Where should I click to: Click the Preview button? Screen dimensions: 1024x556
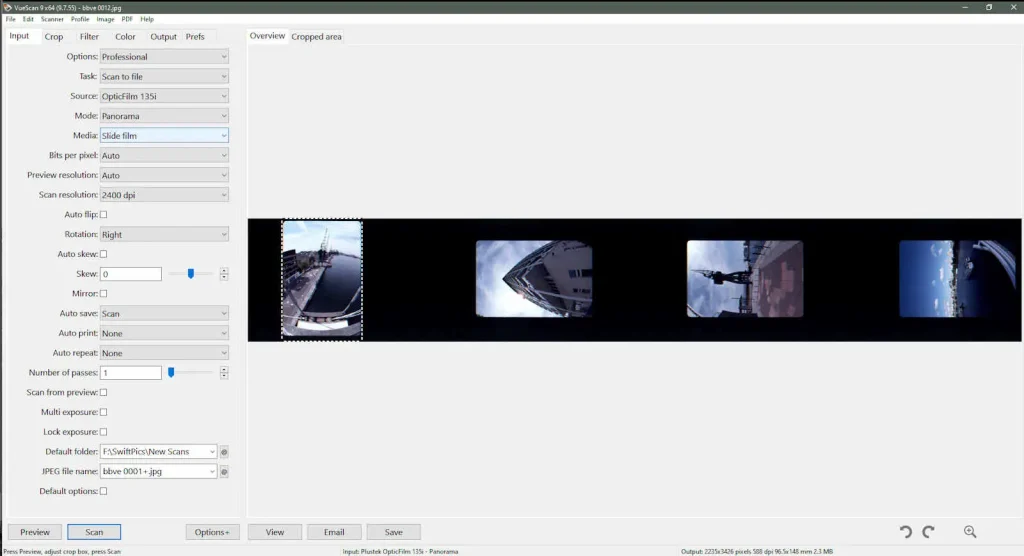click(x=35, y=532)
